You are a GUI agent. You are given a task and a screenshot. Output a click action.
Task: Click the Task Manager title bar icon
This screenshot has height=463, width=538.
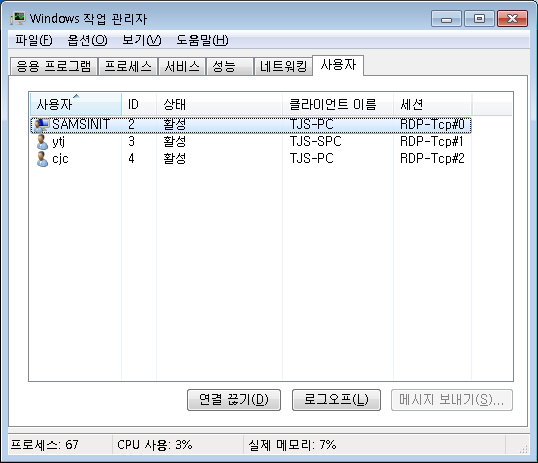18,18
